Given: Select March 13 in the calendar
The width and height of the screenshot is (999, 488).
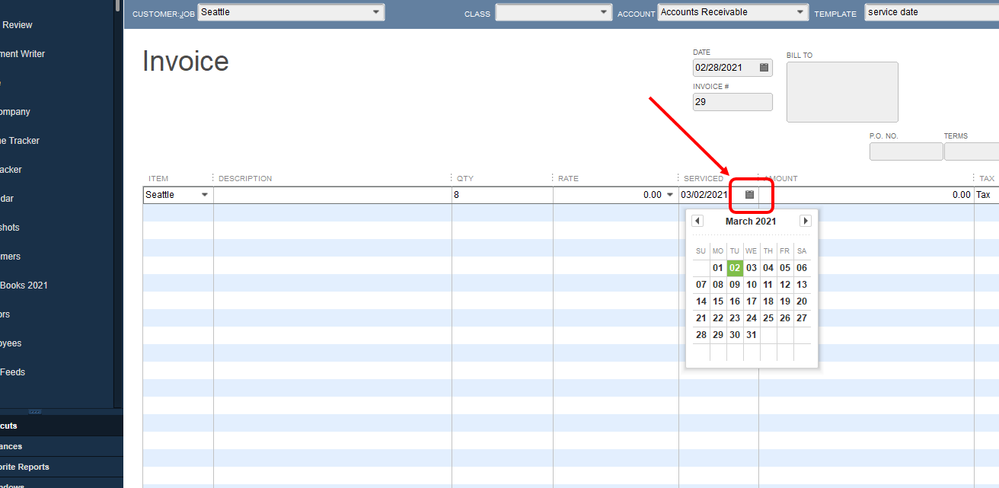Looking at the screenshot, I should pyautogui.click(x=802, y=285).
